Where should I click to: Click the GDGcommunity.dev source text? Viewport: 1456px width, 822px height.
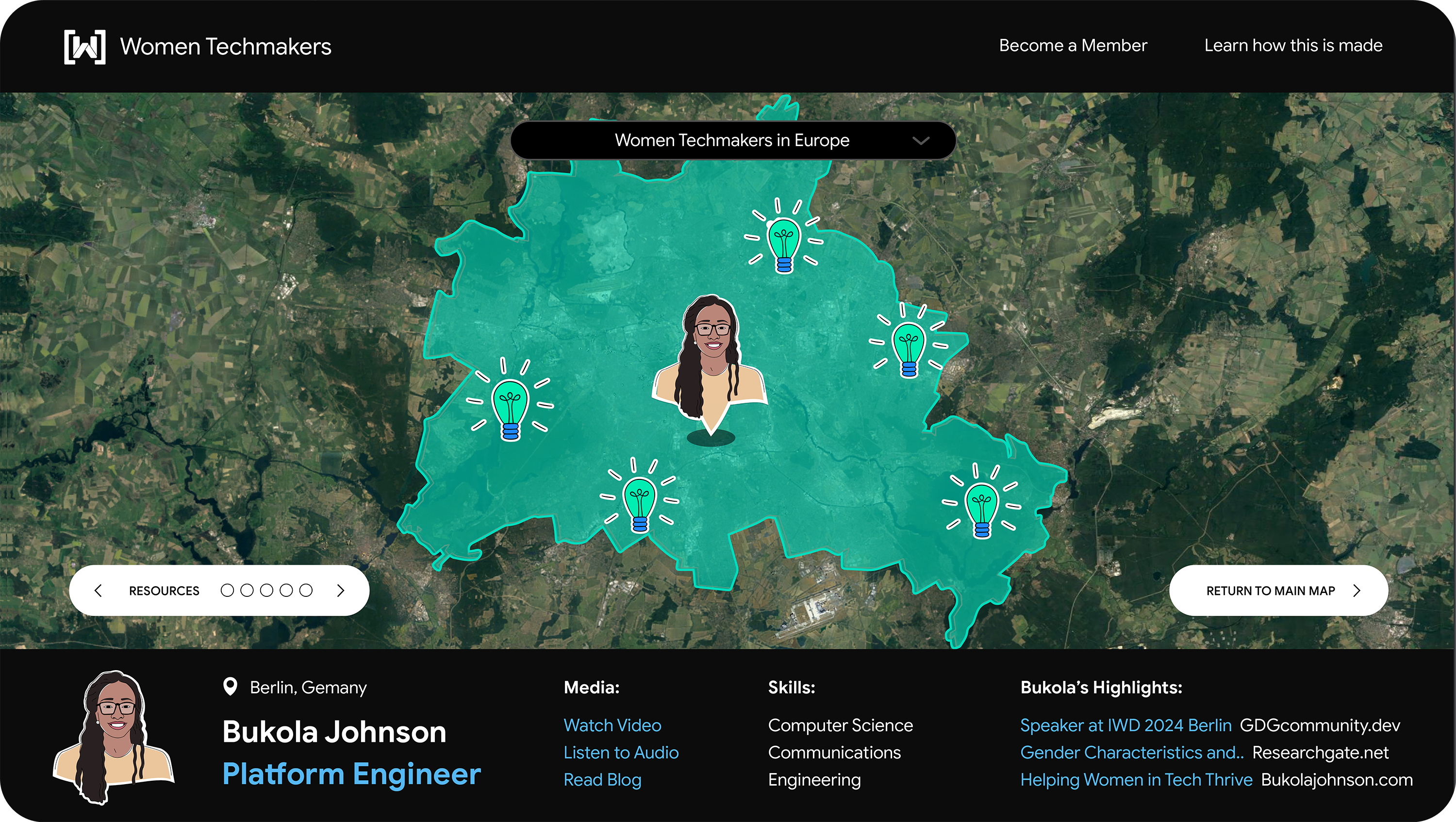tap(1320, 725)
